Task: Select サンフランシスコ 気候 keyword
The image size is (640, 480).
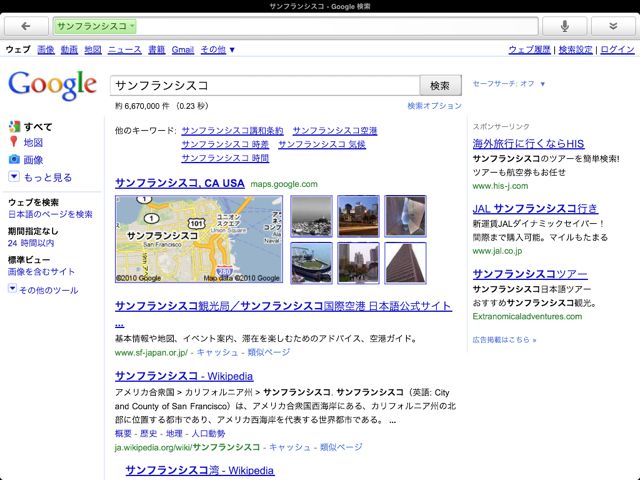Action: 322,144
